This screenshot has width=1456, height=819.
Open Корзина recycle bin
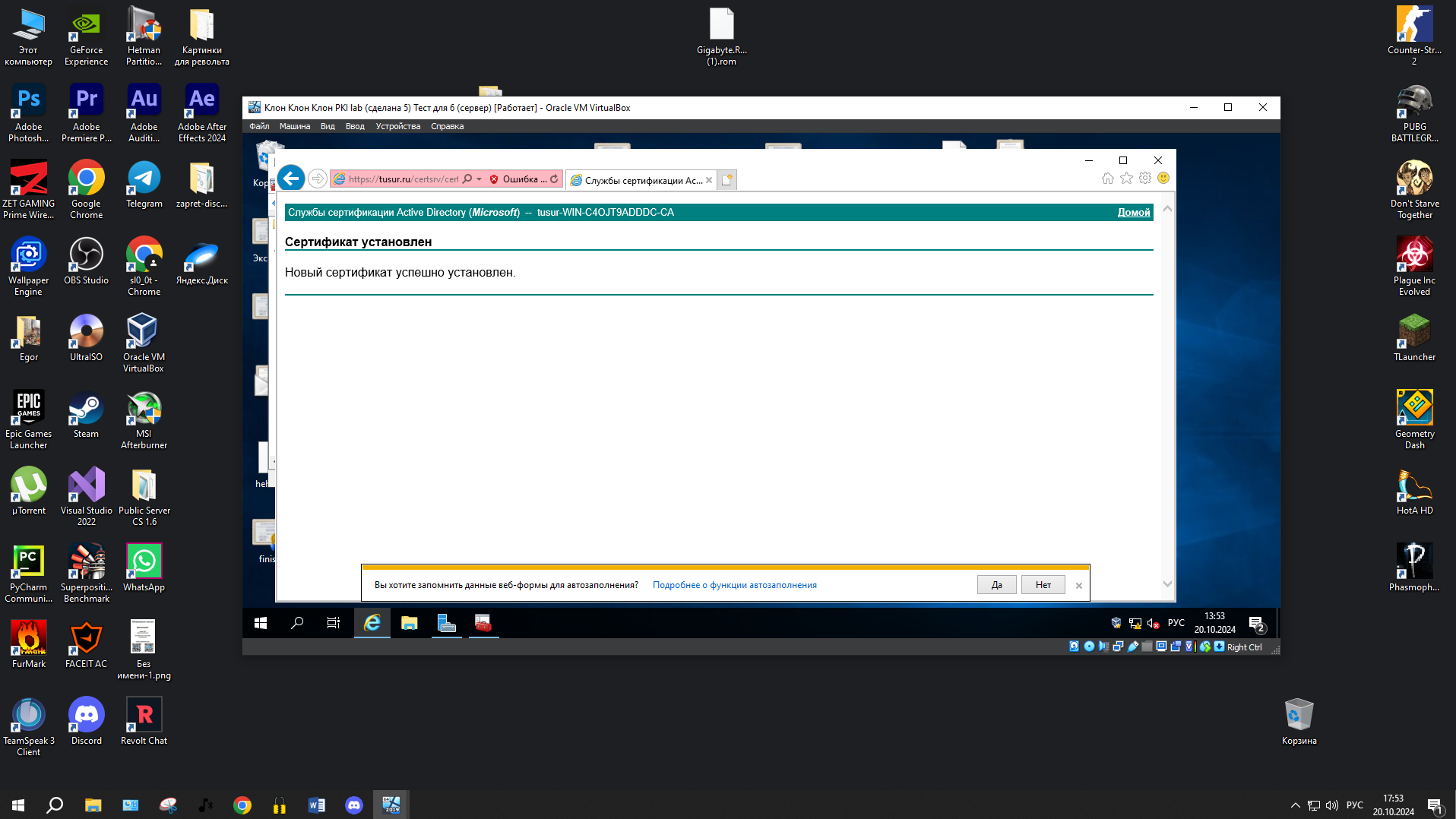pos(1299,721)
